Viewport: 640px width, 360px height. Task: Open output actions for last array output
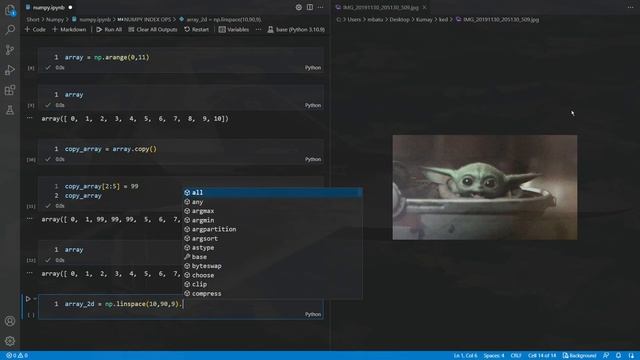point(29,273)
